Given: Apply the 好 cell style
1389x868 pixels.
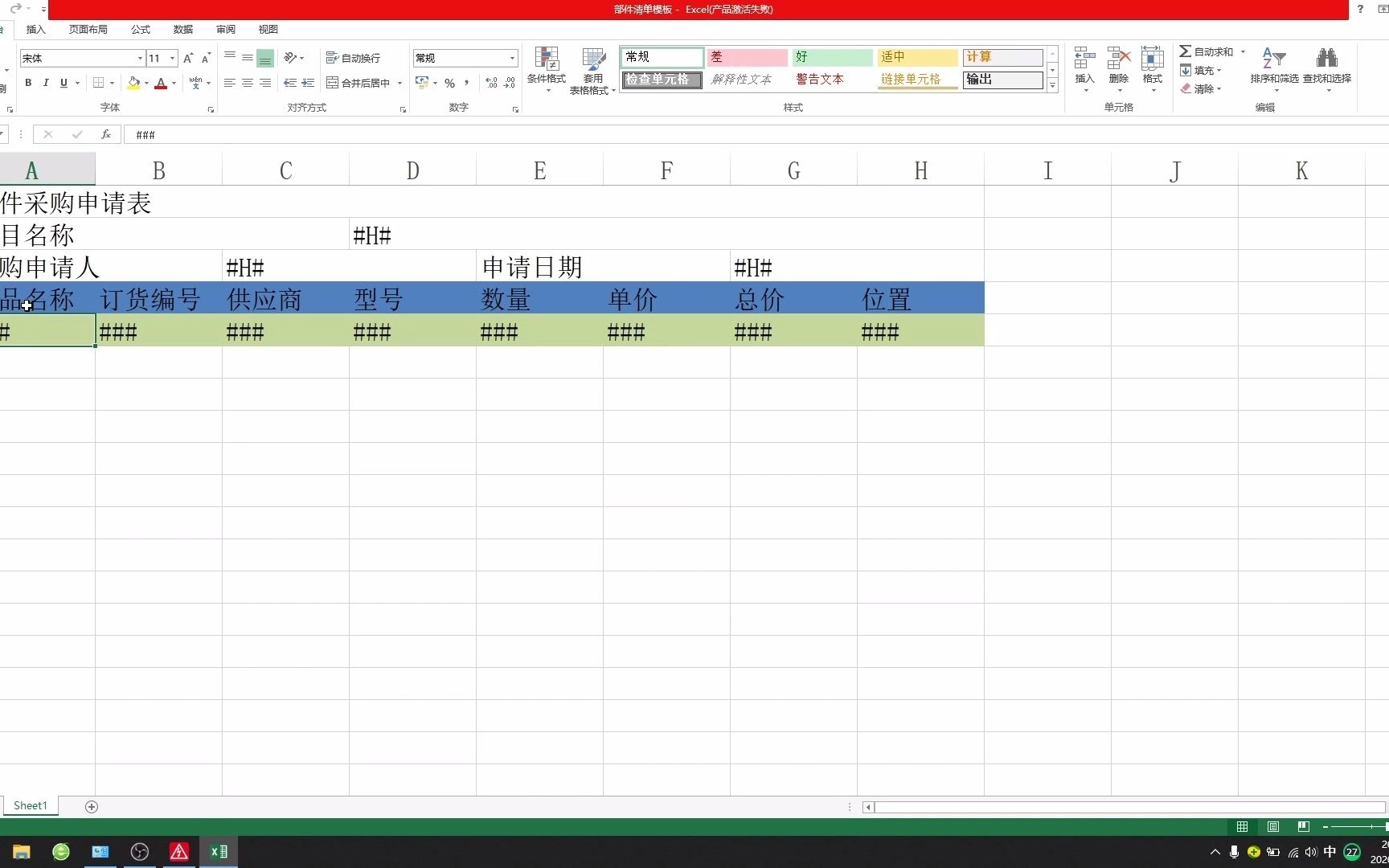Looking at the screenshot, I should point(832,57).
